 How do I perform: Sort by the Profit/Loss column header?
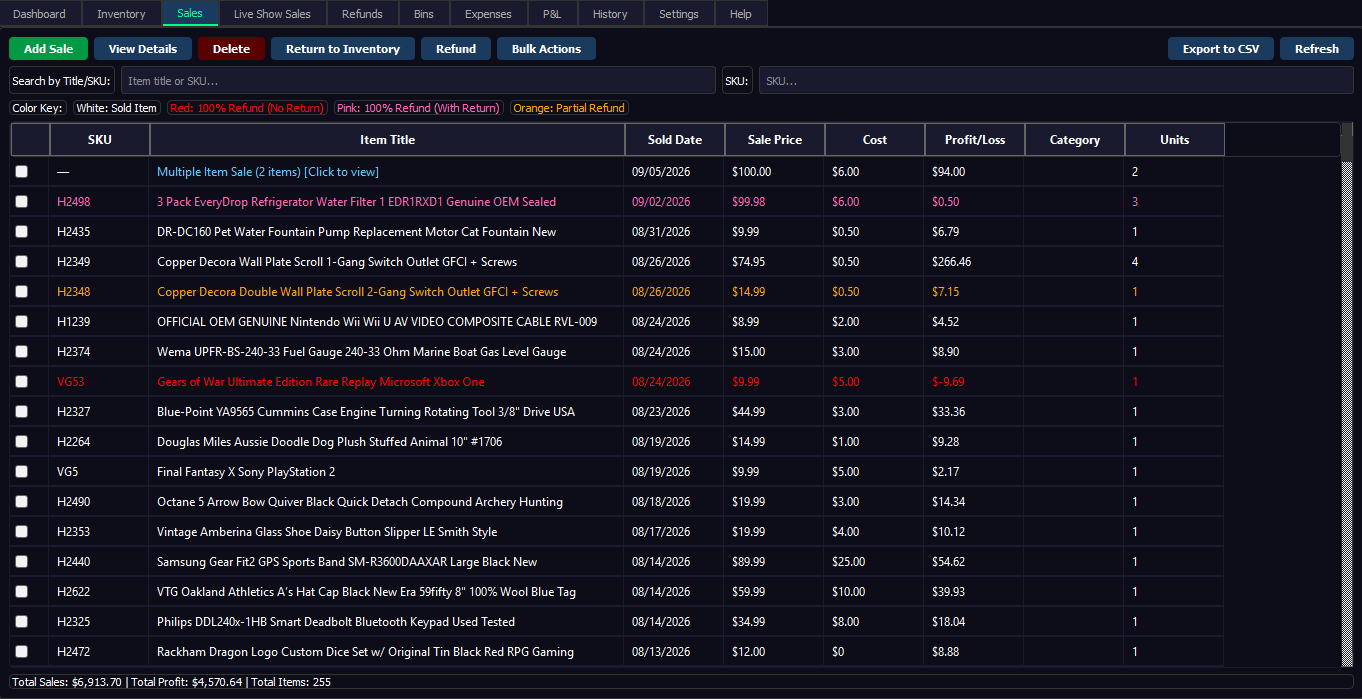click(975, 140)
